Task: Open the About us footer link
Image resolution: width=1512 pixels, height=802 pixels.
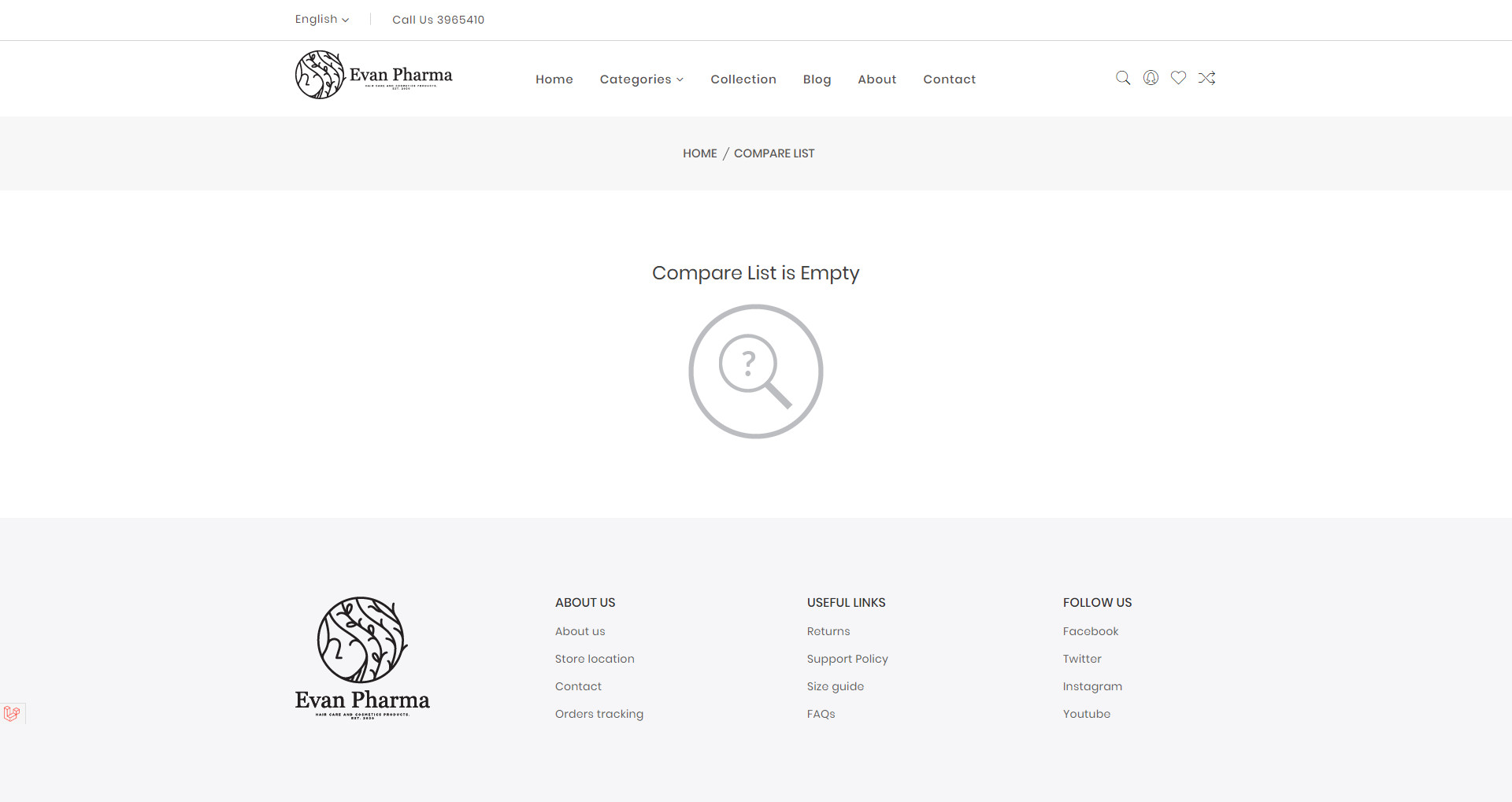Action: (580, 631)
